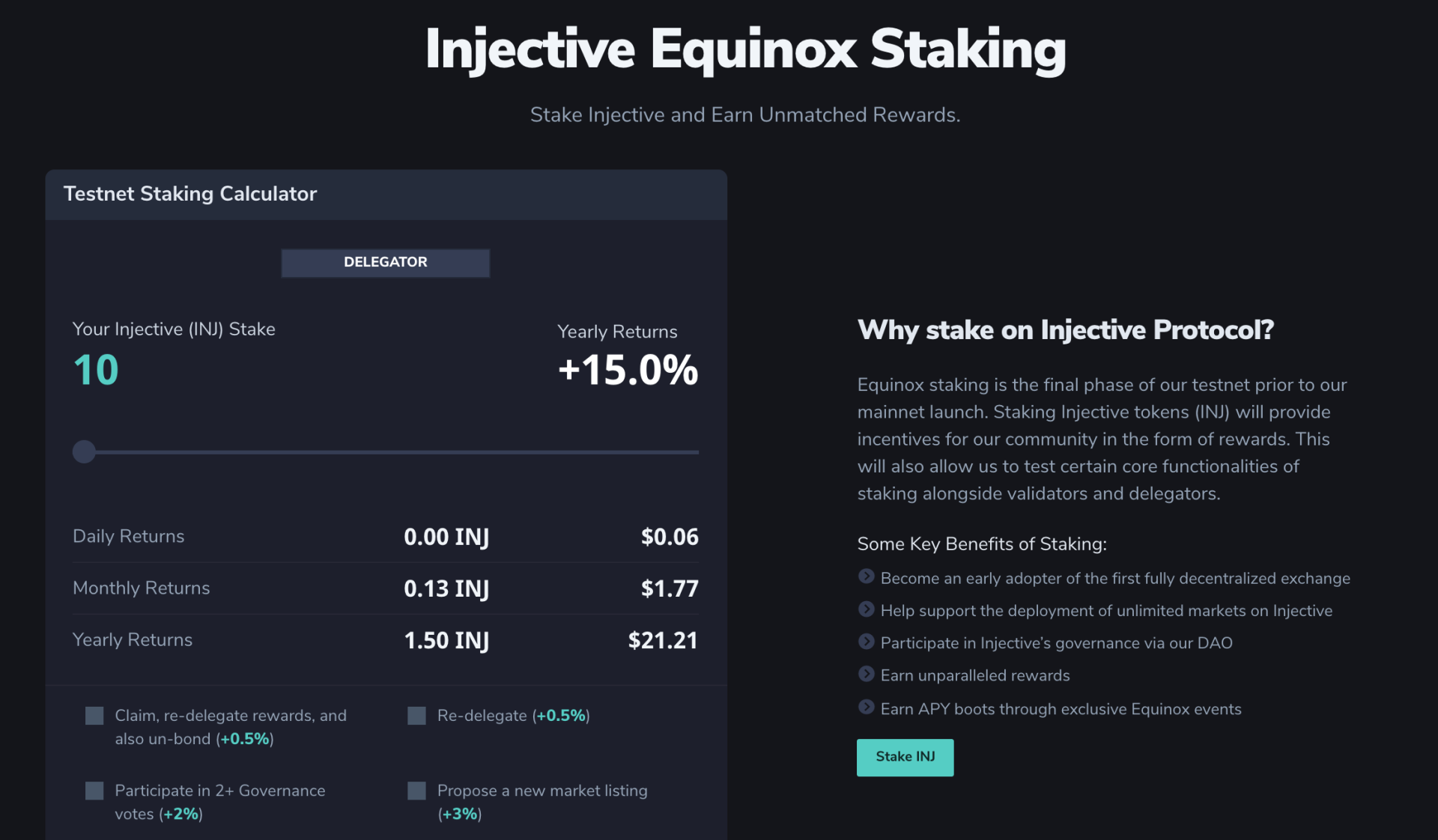Click the 'Why stake on Injective Protocol?' heading
This screenshot has width=1438, height=840.
click(x=1067, y=330)
